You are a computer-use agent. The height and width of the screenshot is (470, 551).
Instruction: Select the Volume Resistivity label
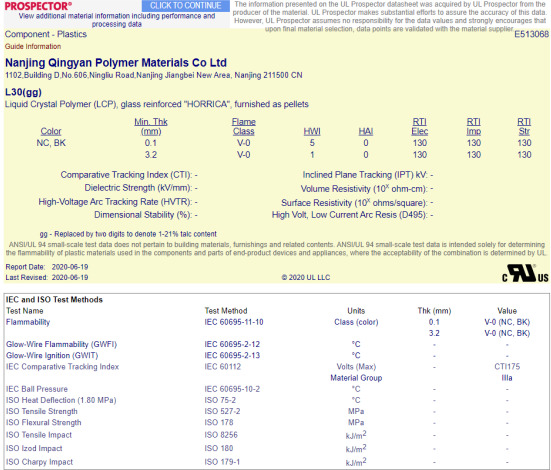[x=364, y=189]
